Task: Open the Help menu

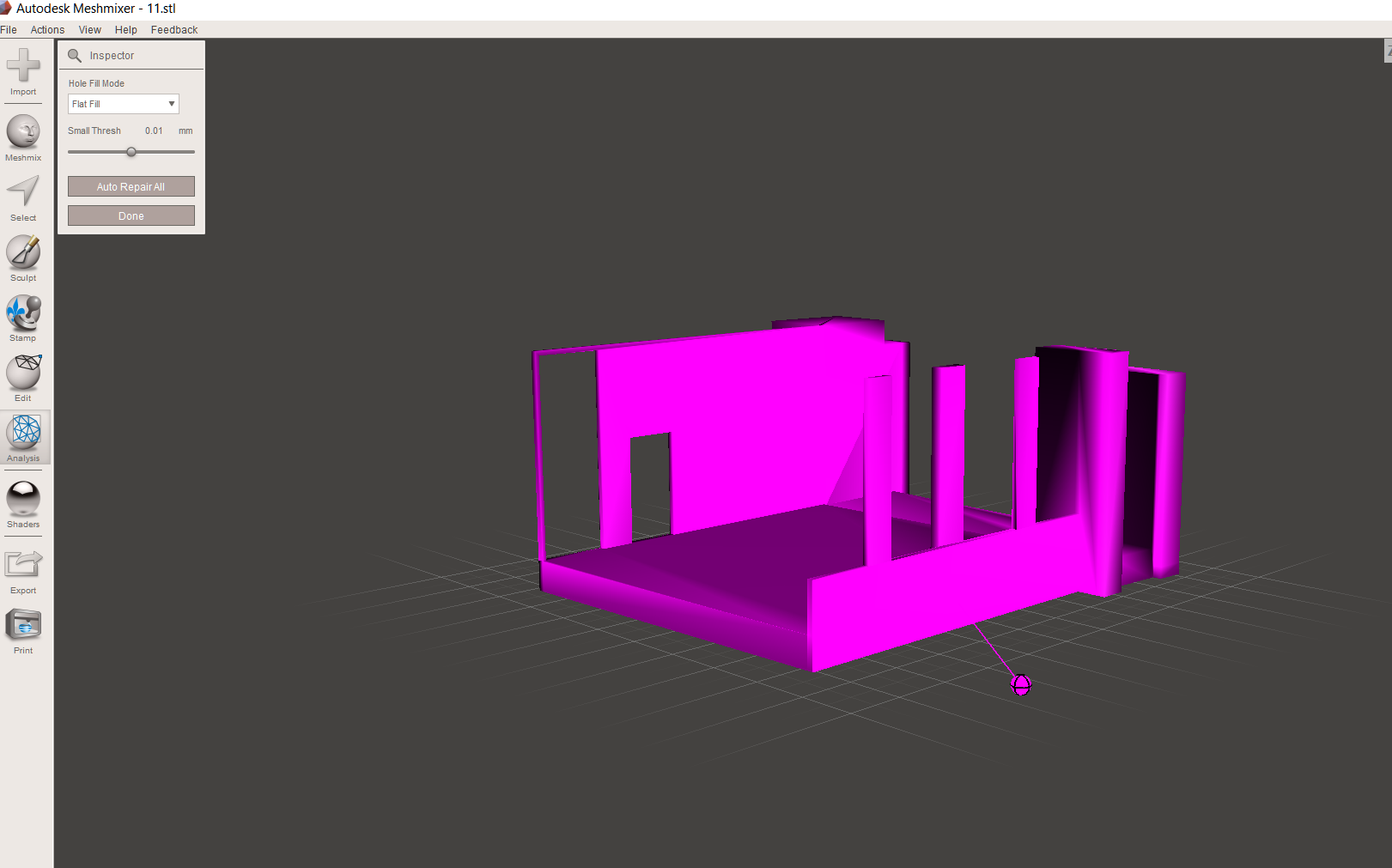Action: point(125,29)
